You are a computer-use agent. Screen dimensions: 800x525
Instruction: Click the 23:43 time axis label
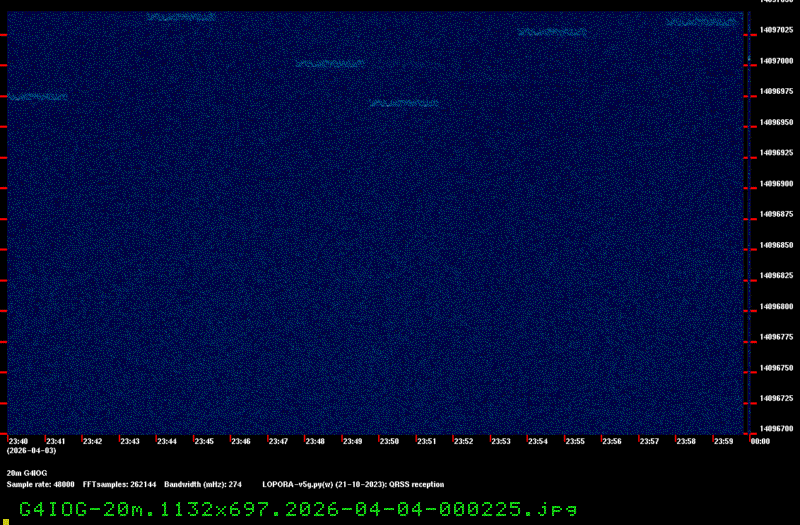tap(130, 441)
